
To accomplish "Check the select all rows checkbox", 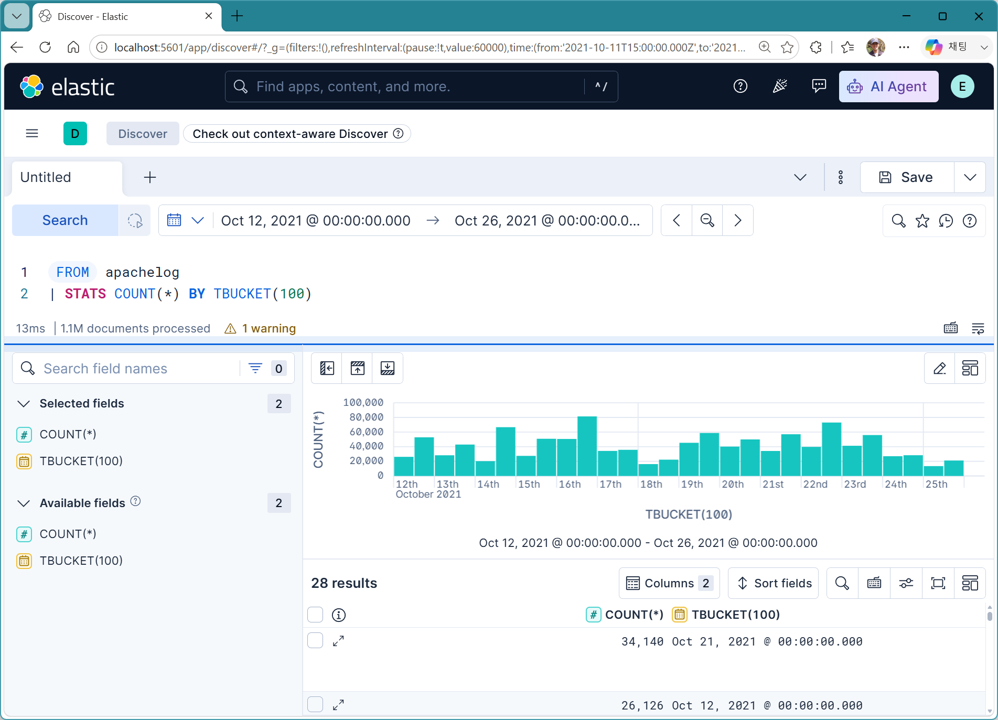I will [x=315, y=615].
